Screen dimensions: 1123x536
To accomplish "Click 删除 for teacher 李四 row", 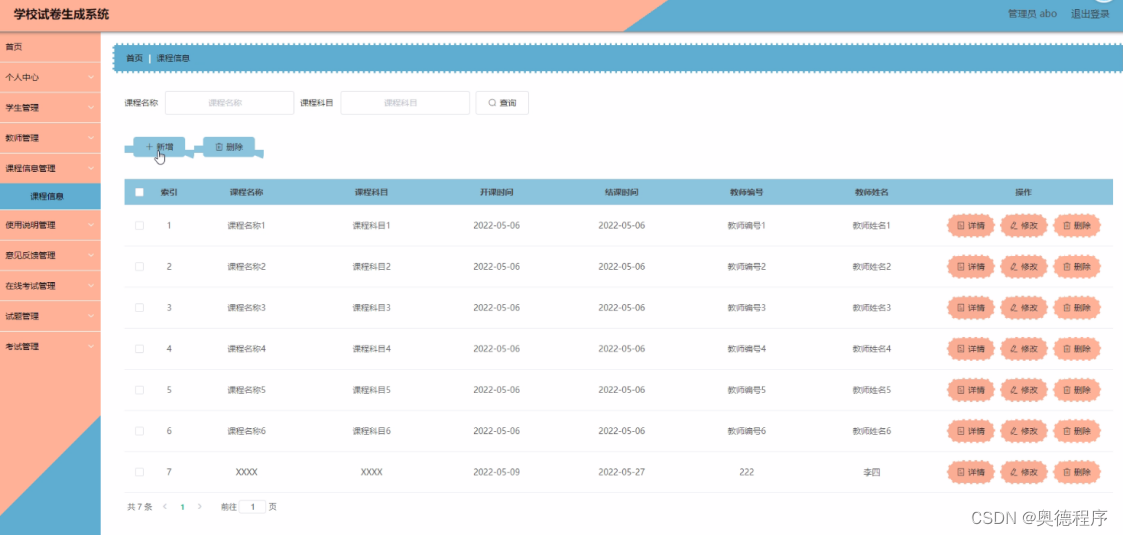I will (1076, 472).
